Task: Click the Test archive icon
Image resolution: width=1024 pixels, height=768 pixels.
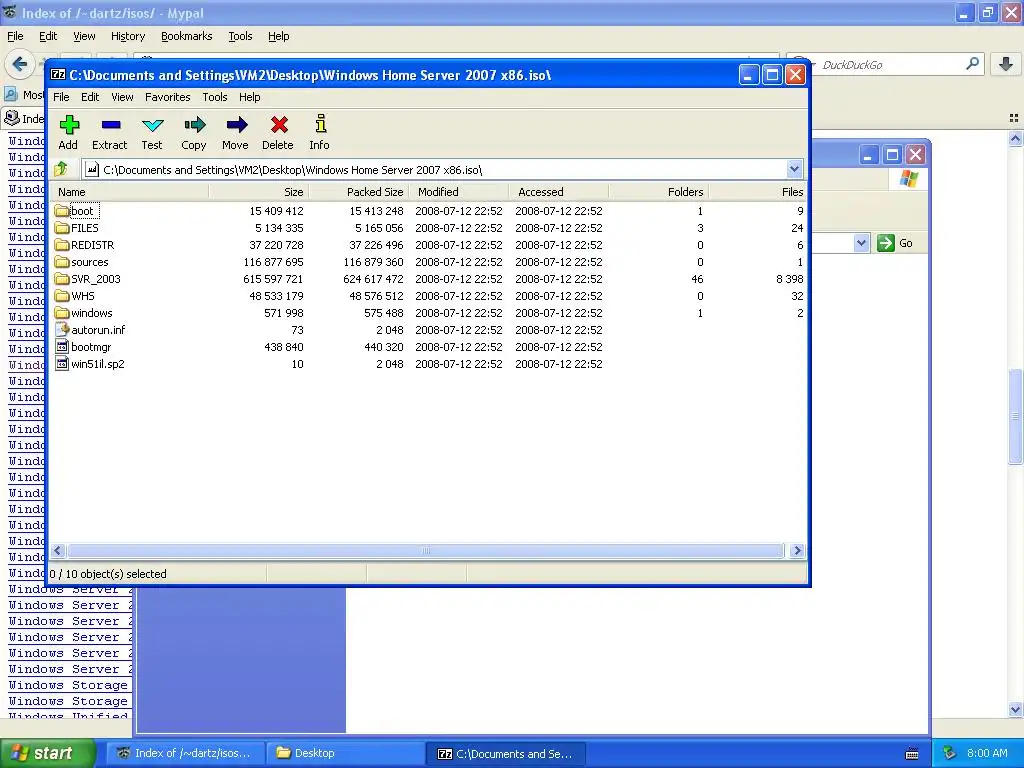Action: point(152,133)
